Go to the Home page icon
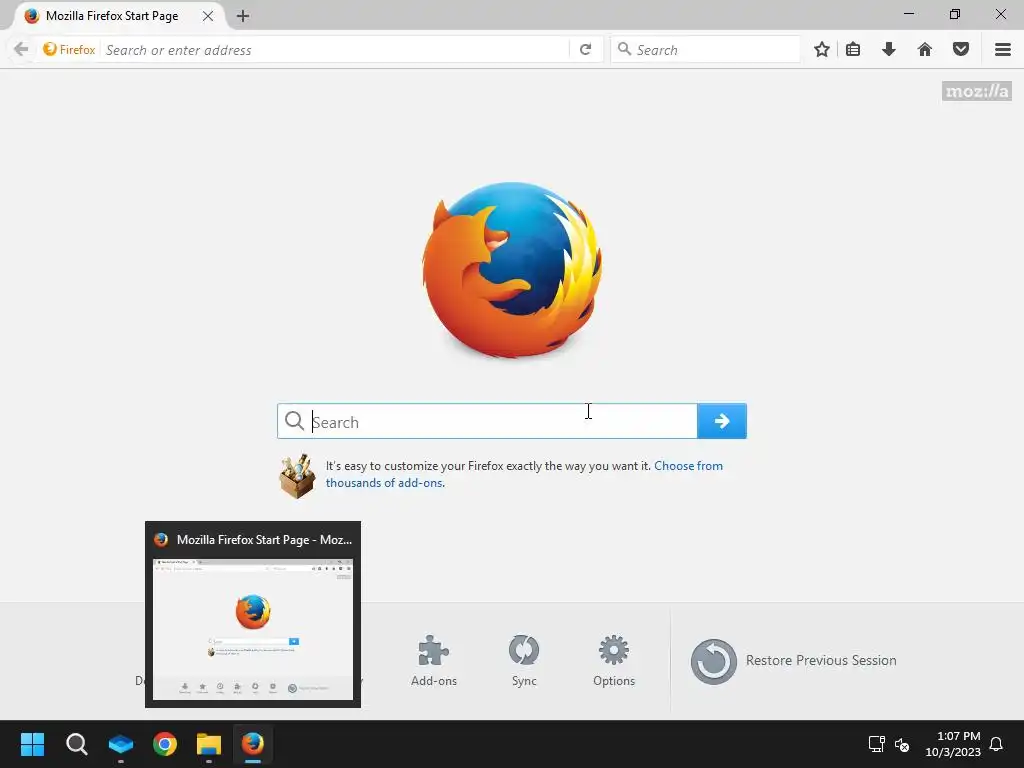The height and width of the screenshot is (768, 1024). point(925,49)
